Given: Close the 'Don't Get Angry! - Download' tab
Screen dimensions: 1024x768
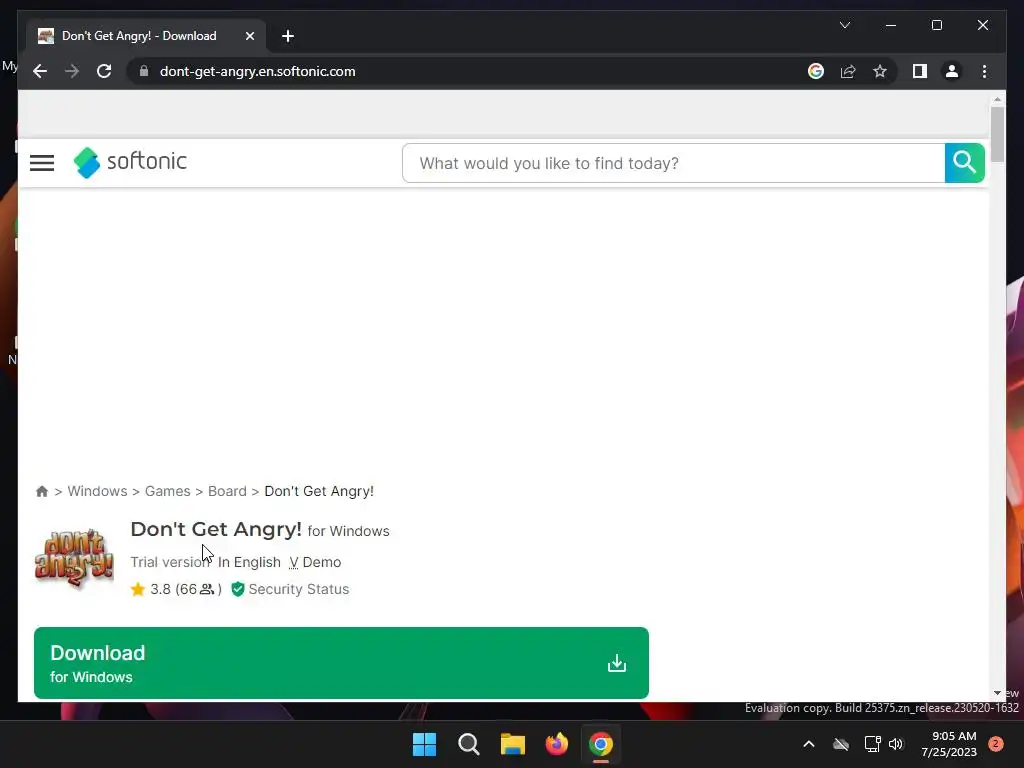Looking at the screenshot, I should (249, 36).
